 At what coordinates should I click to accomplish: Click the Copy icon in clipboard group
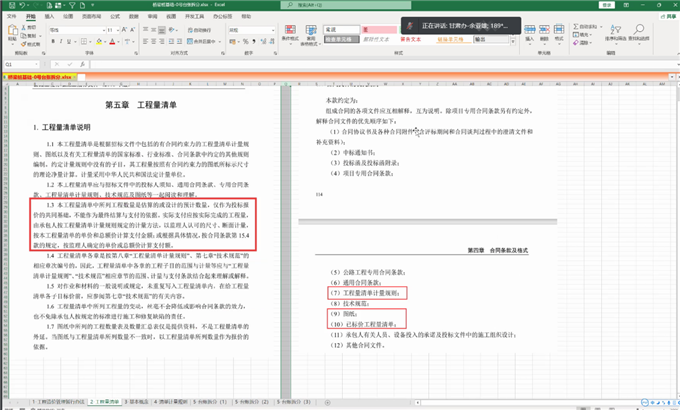24,36
